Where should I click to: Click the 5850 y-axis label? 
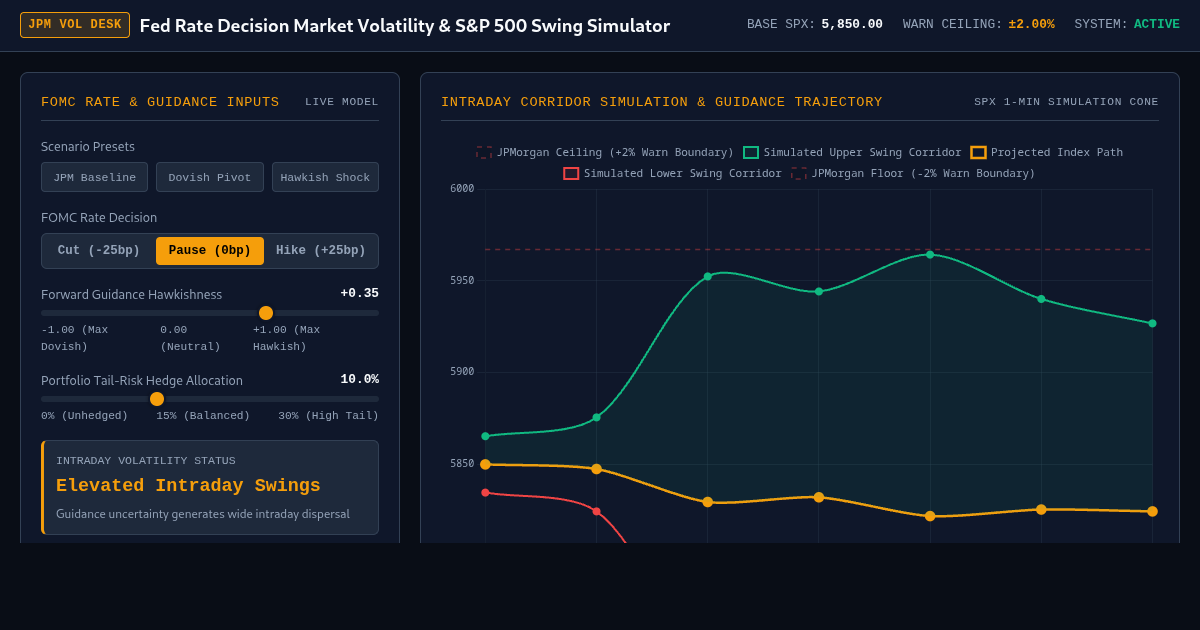click(462, 464)
